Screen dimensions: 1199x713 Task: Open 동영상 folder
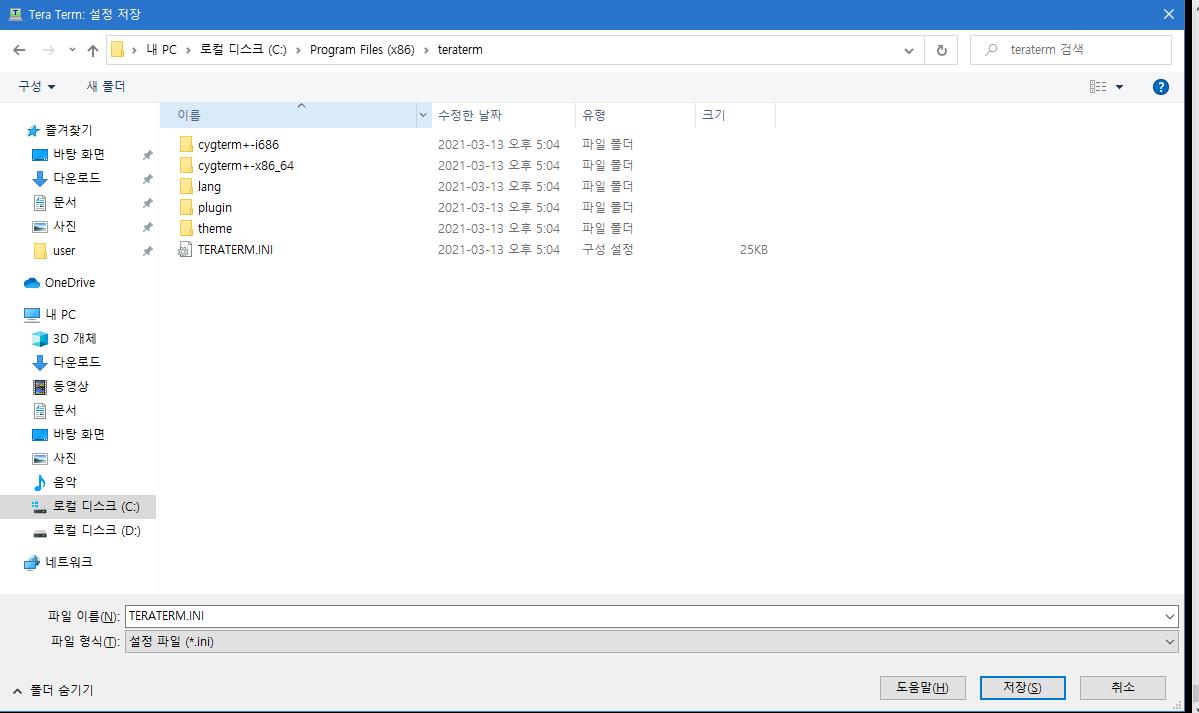tap(70, 386)
